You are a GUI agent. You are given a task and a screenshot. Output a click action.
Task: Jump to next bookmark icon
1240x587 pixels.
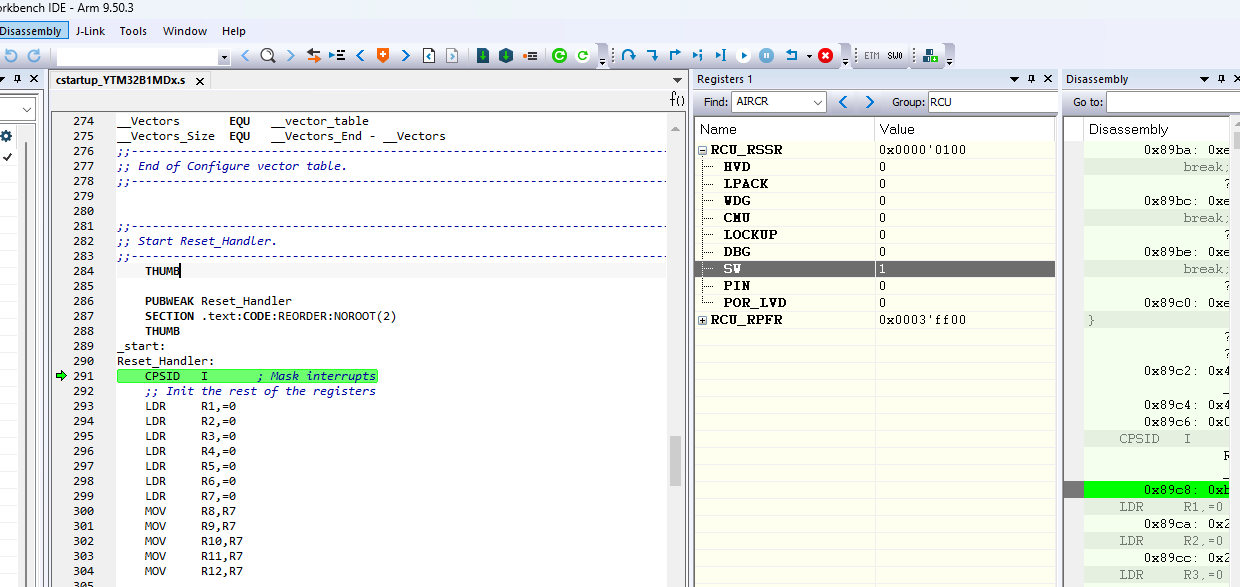click(x=406, y=56)
